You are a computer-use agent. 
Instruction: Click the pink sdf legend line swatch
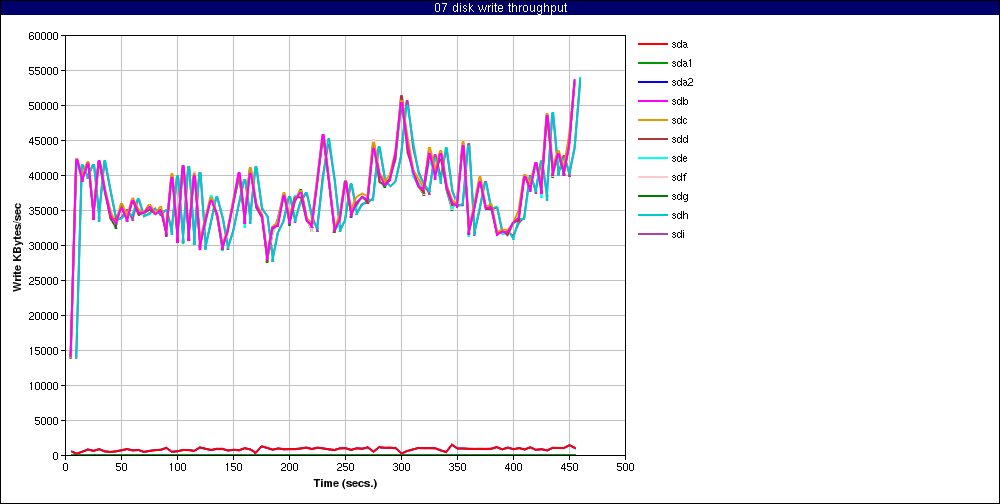(652, 177)
